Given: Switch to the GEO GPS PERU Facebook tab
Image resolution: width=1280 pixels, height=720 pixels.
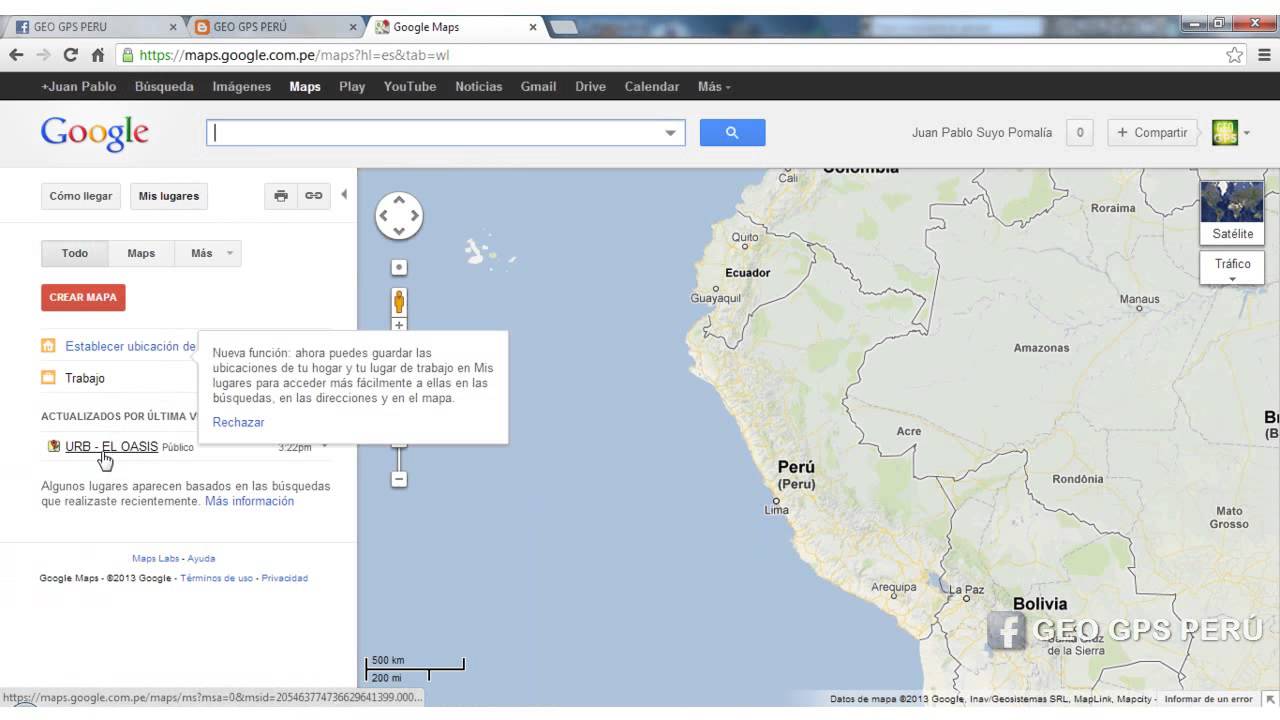Looking at the screenshot, I should [x=95, y=27].
